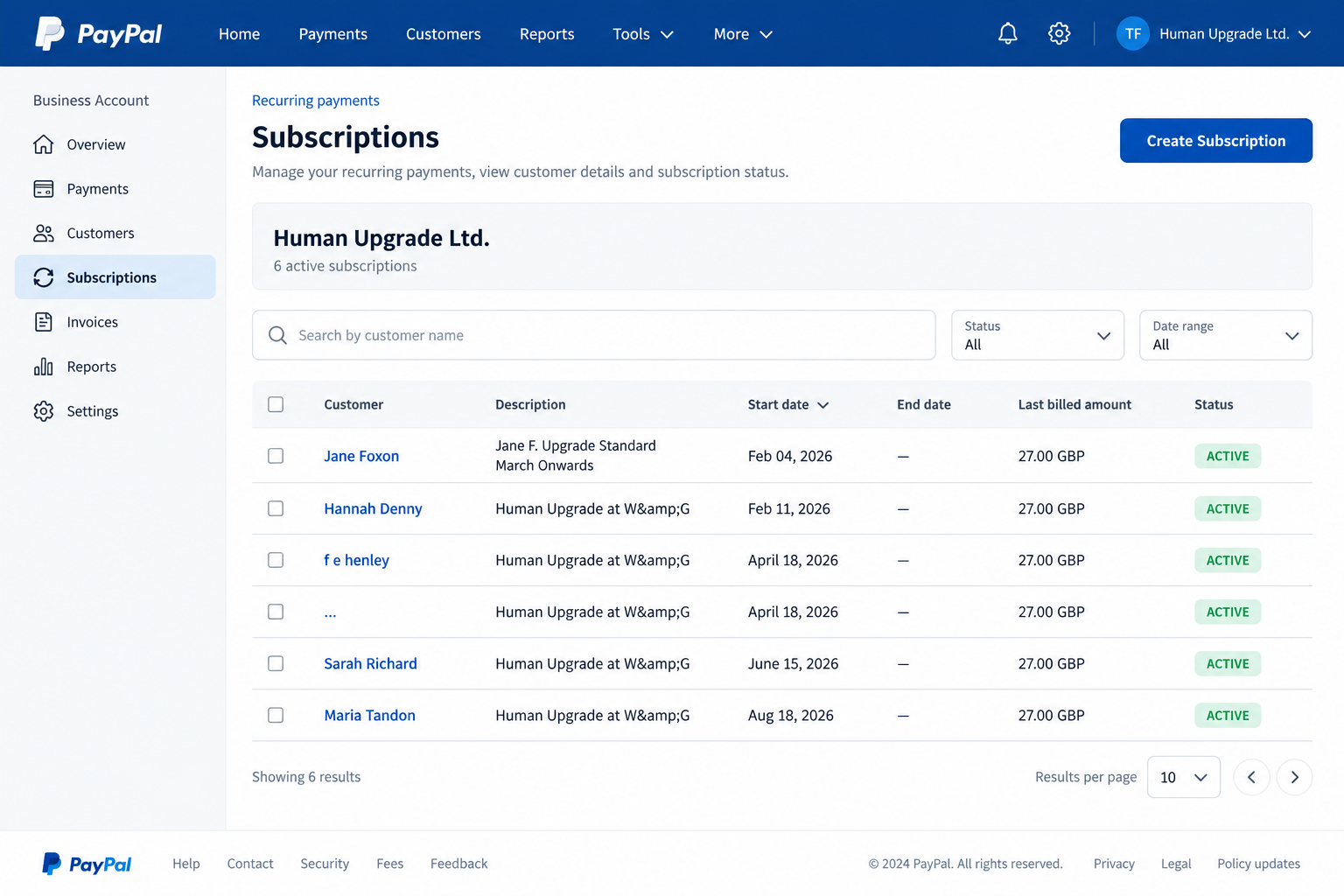This screenshot has height=896, width=1344.
Task: Open the More dropdown menu
Action: (743, 34)
